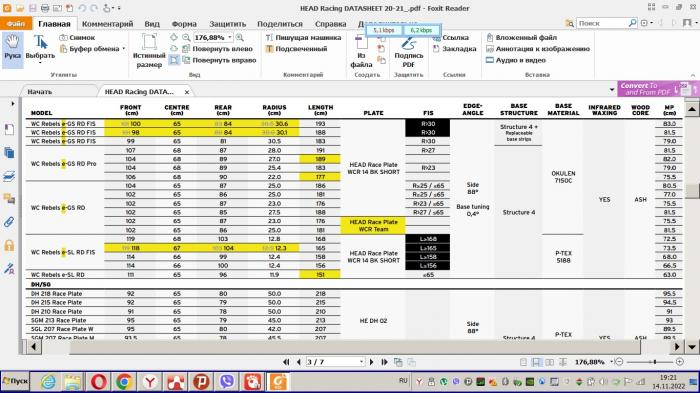Click in the Поиск search field
The image size is (700, 393).
602,23
